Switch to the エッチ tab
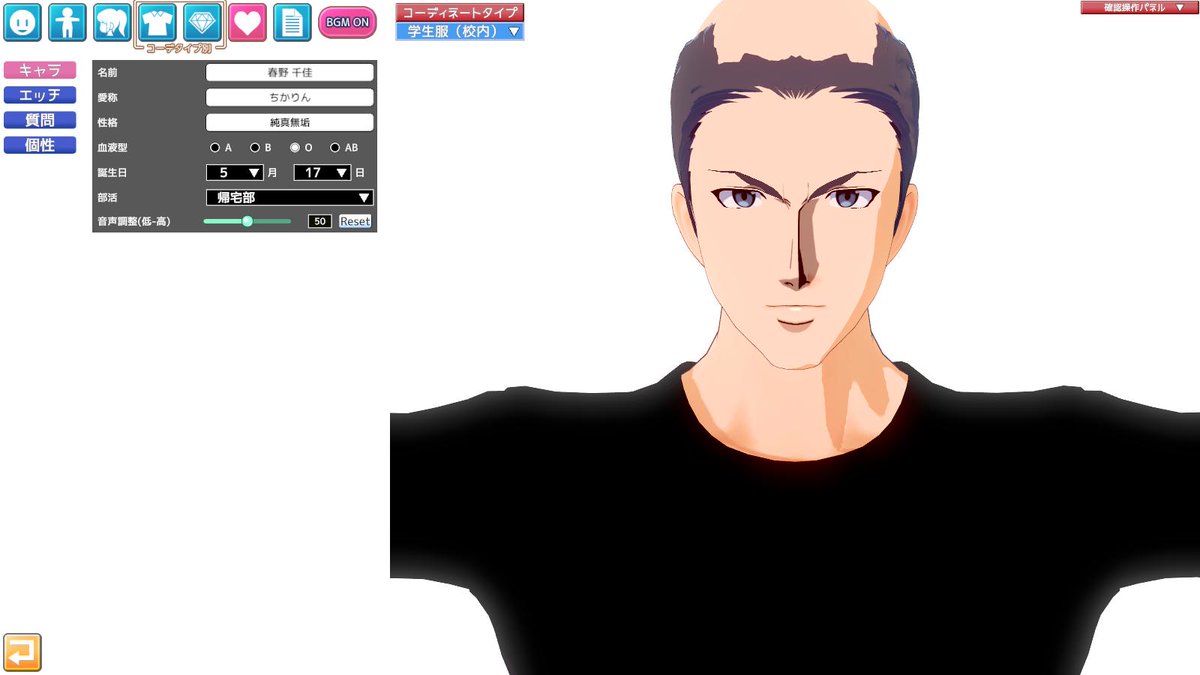The width and height of the screenshot is (1200, 675). tap(40, 95)
